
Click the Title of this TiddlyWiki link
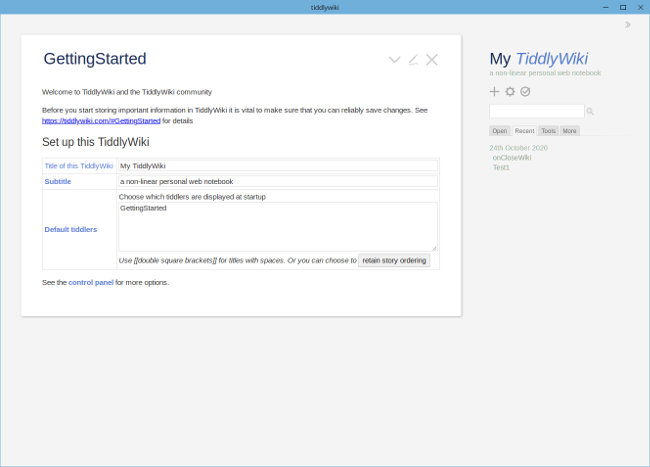pos(79,166)
